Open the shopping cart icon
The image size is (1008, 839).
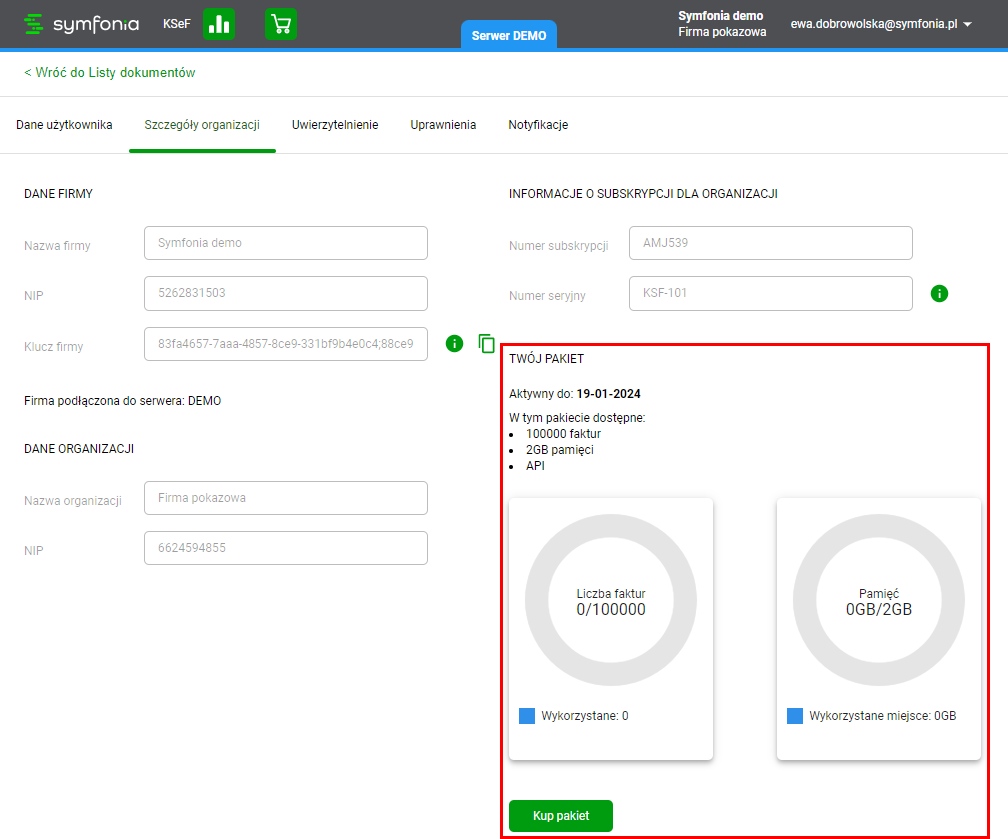click(x=281, y=24)
